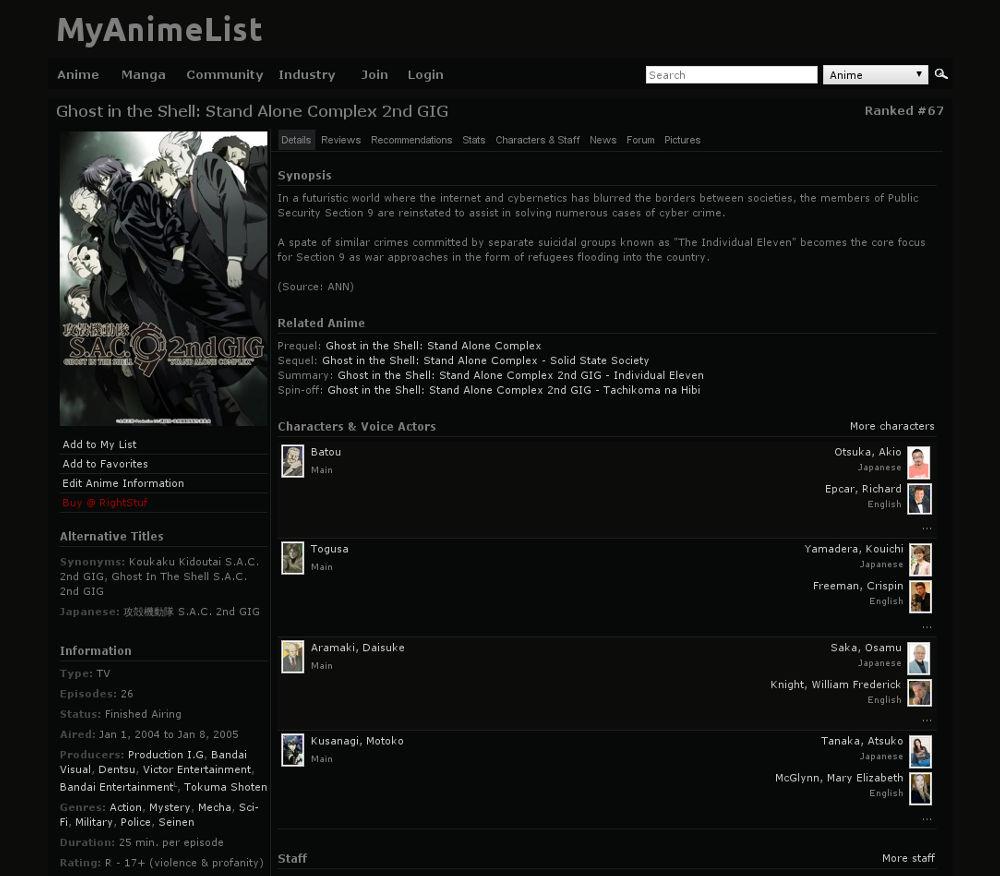Viewport: 1000px width, 876px height.
Task: Click Buy @ RightStuf
Action: tap(104, 503)
